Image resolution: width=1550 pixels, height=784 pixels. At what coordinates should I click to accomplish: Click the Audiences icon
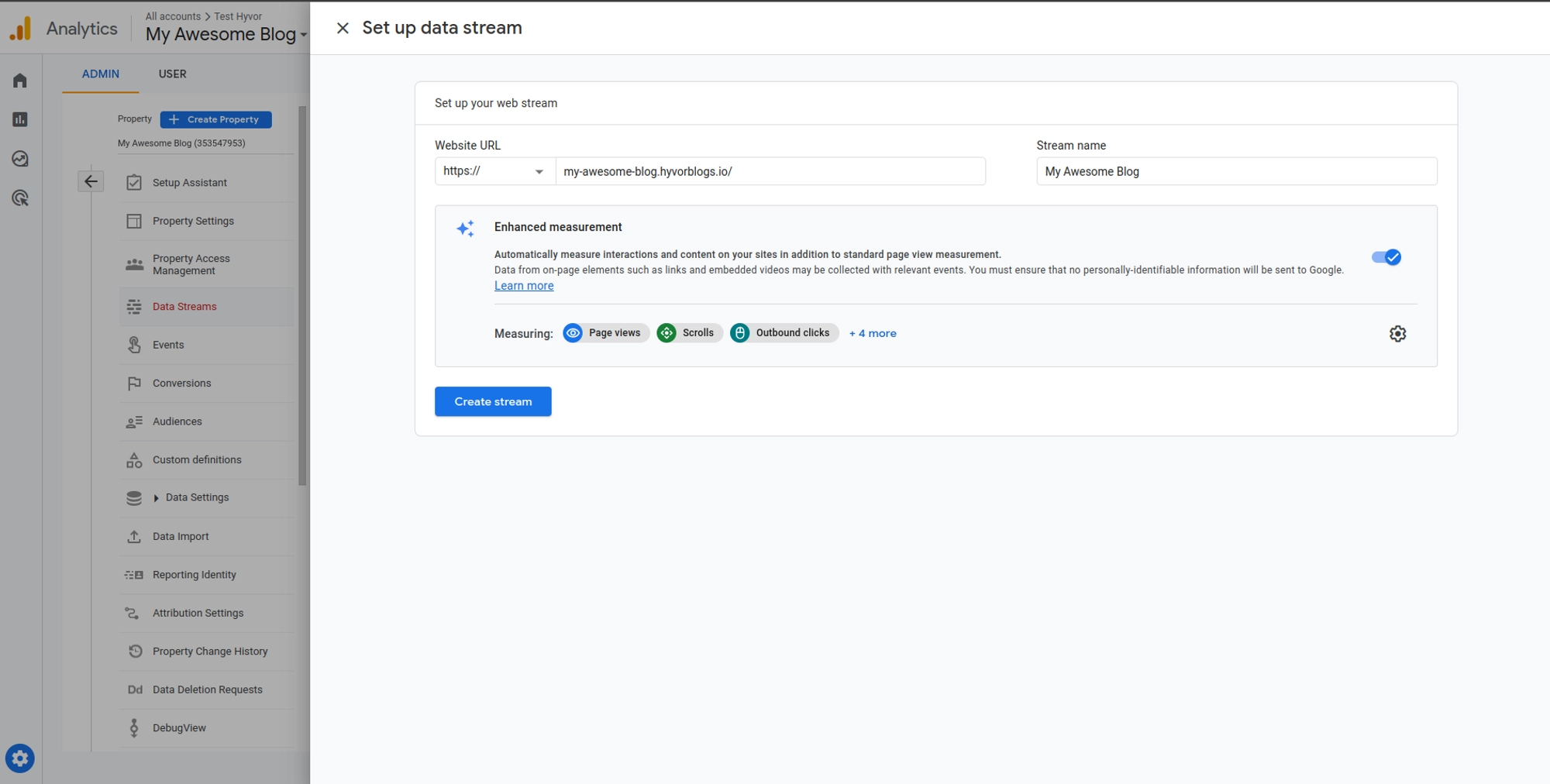click(x=134, y=422)
